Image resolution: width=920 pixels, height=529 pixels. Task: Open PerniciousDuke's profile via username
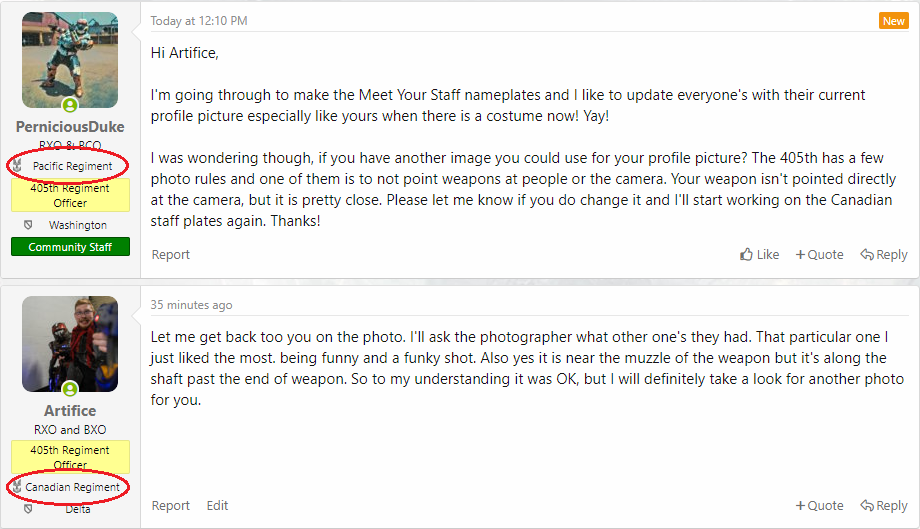pos(70,127)
